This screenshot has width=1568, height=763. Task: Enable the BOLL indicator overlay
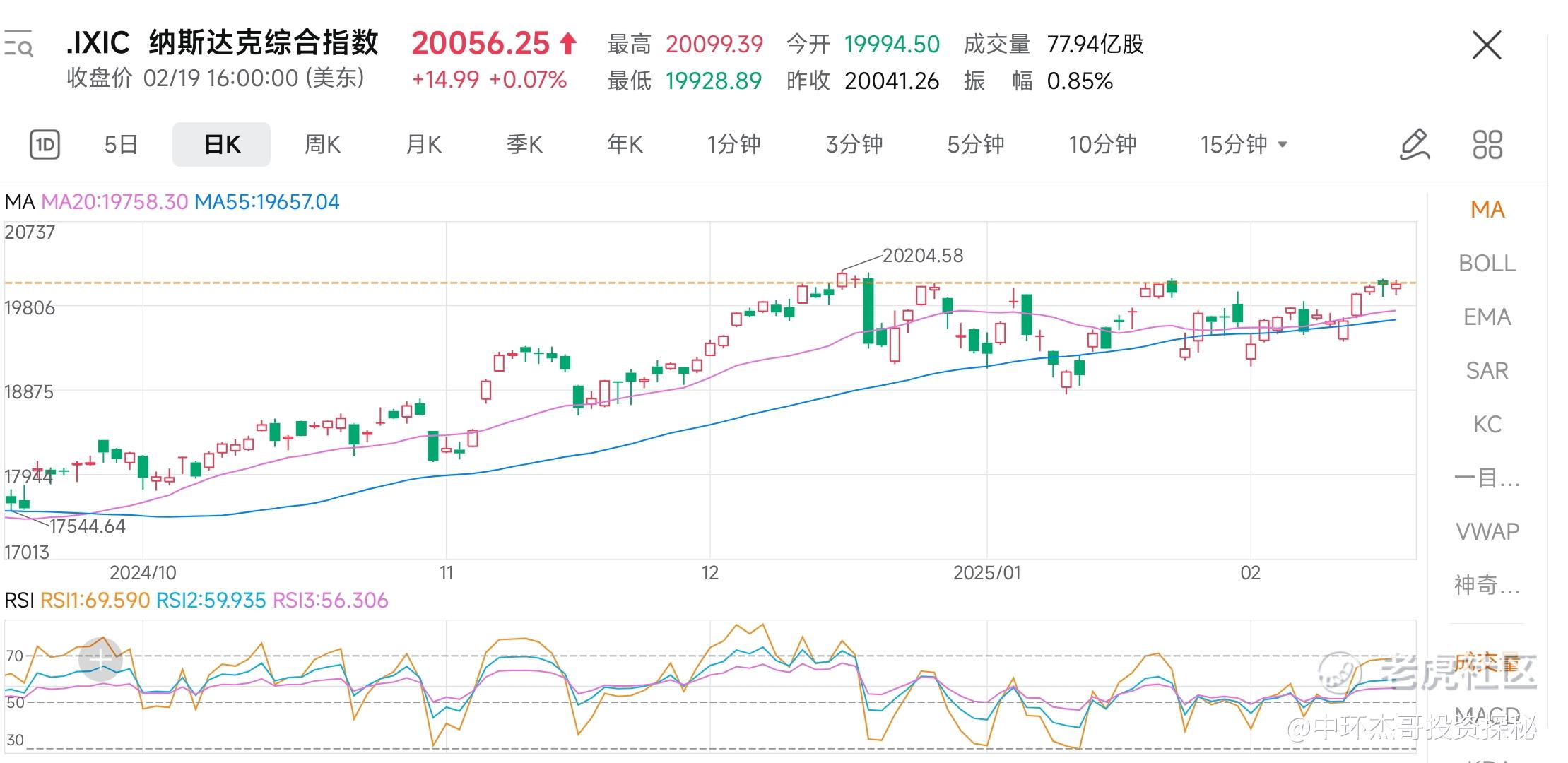tap(1487, 264)
